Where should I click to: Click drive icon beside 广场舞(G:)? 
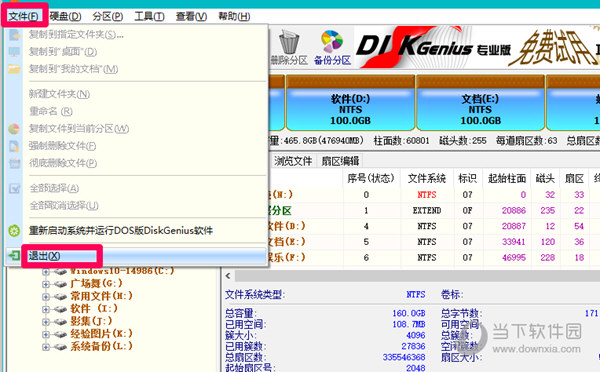point(60,284)
